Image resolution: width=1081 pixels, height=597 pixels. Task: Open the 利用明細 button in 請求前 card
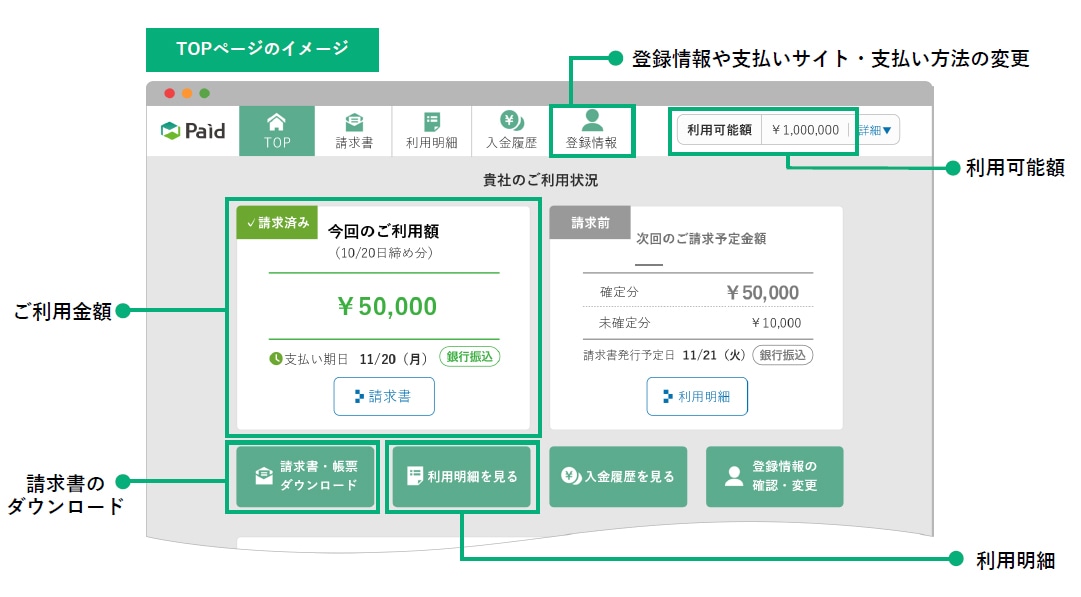[697, 396]
